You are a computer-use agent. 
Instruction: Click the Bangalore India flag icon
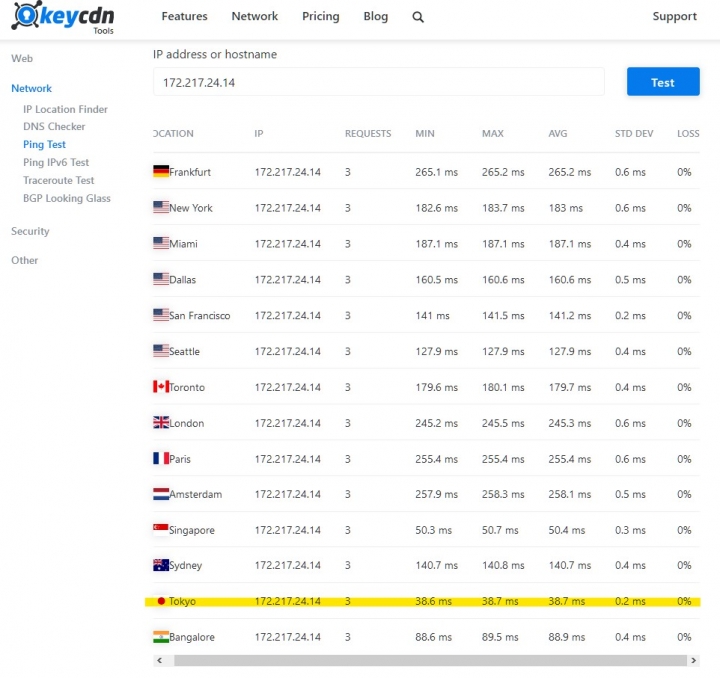pos(161,637)
